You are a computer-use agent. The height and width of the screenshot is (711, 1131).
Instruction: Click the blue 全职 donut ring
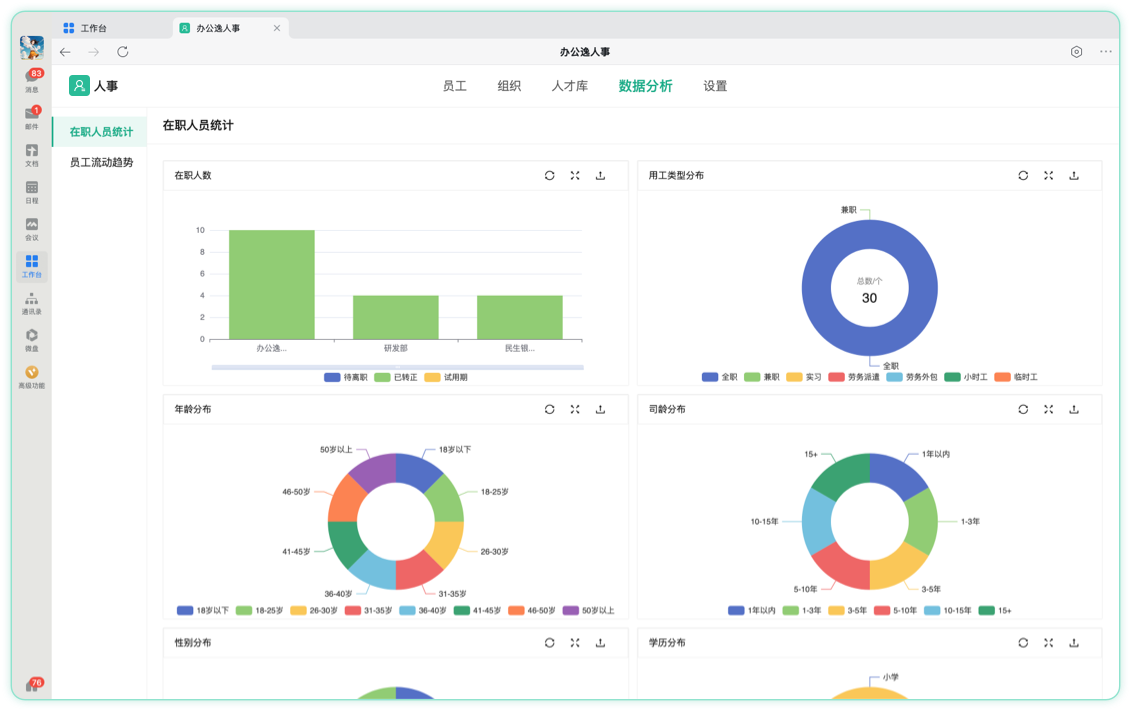pyautogui.click(x=815, y=288)
